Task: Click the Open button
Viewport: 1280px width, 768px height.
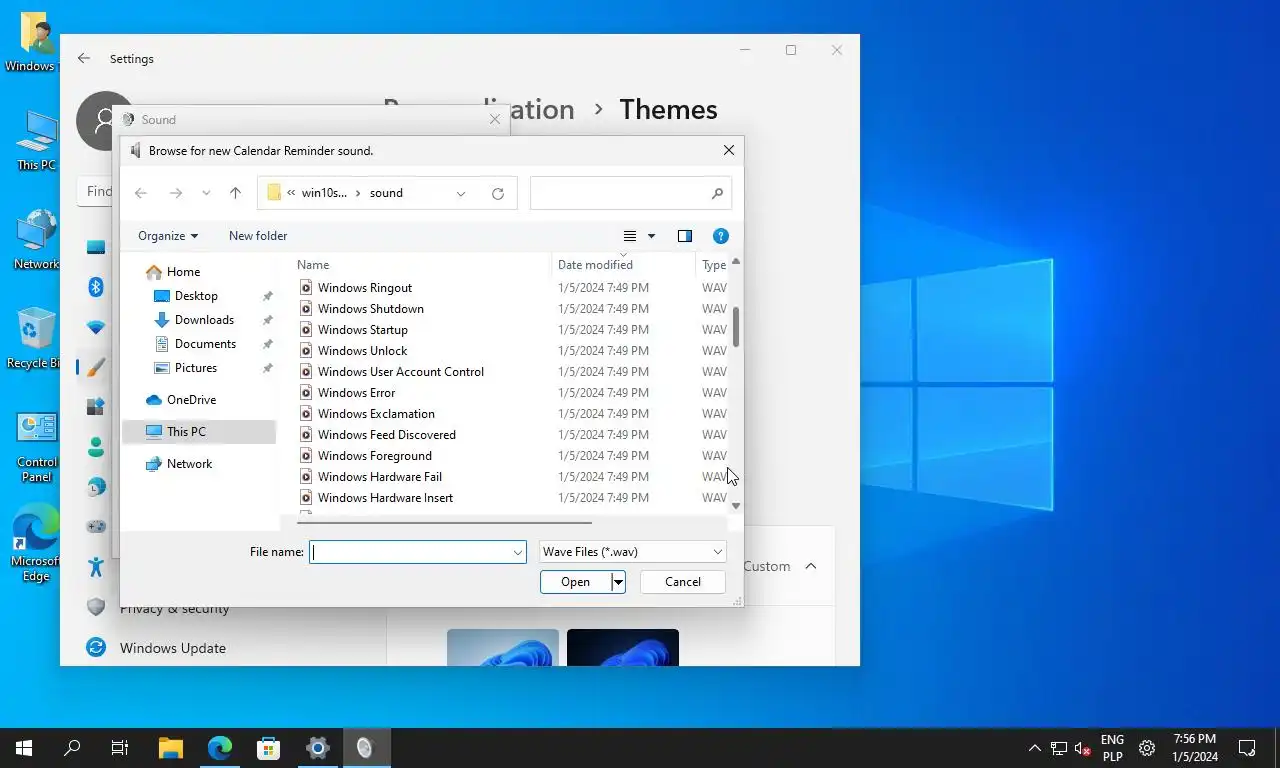Action: pos(575,582)
